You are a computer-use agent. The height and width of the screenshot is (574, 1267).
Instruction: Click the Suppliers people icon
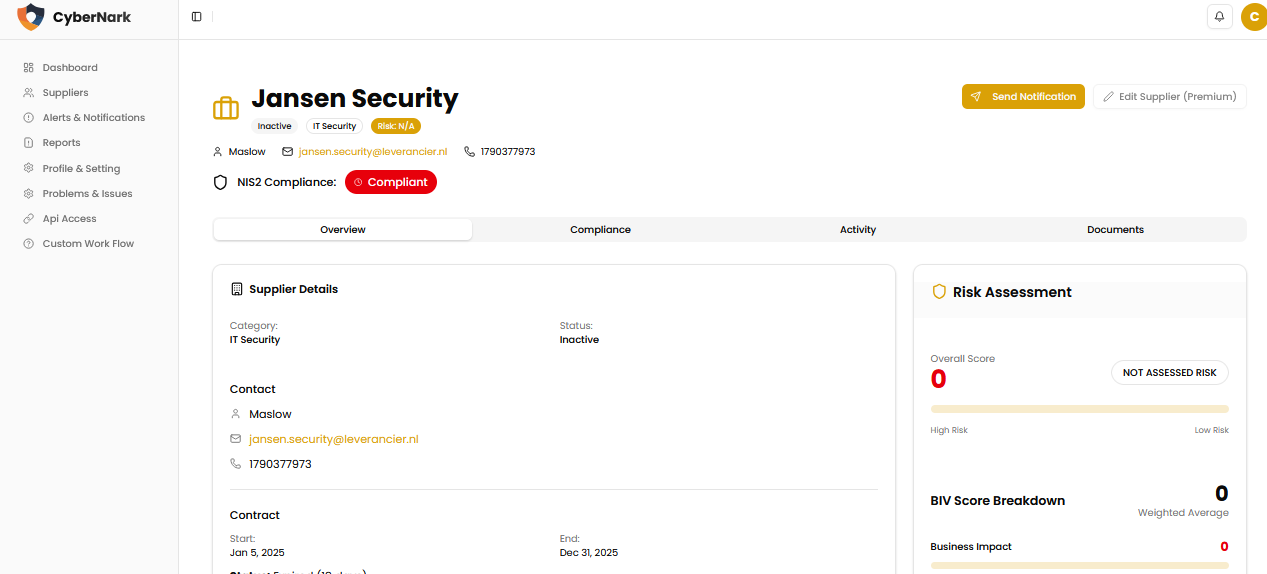[x=29, y=93]
